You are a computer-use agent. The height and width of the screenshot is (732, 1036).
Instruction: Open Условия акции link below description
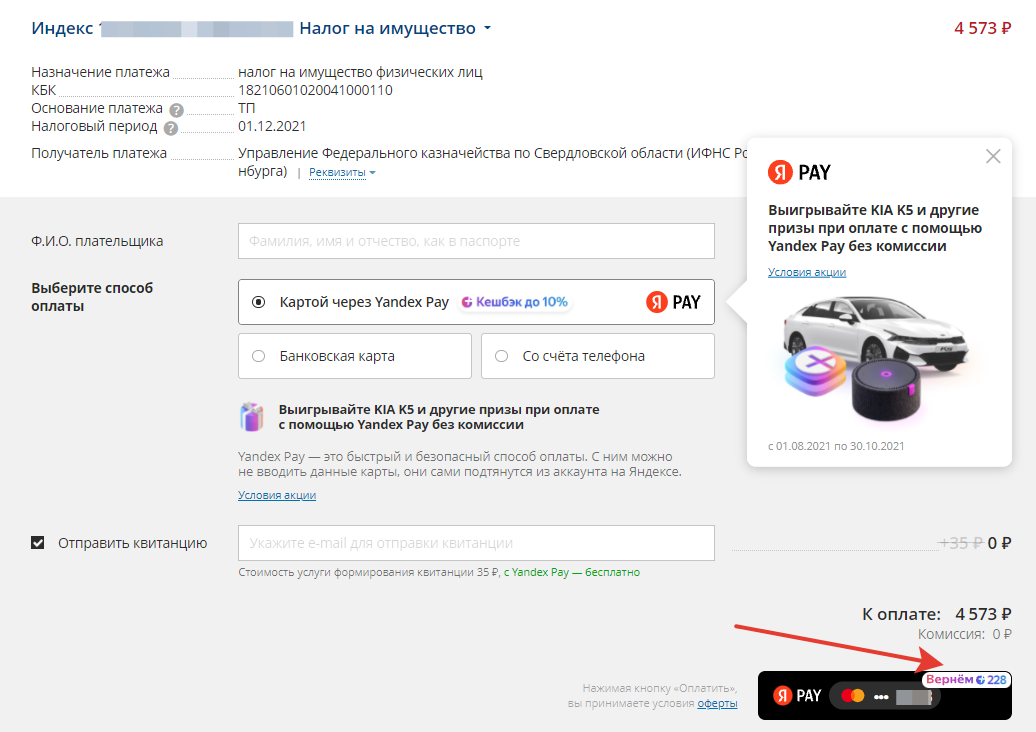click(x=277, y=495)
